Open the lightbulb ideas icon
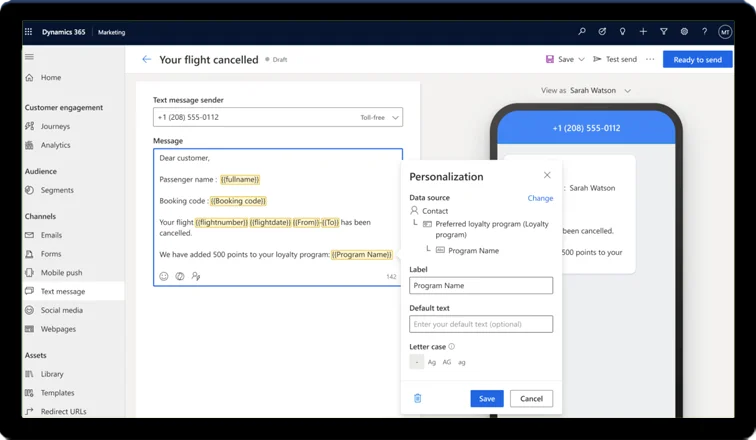 point(623,32)
